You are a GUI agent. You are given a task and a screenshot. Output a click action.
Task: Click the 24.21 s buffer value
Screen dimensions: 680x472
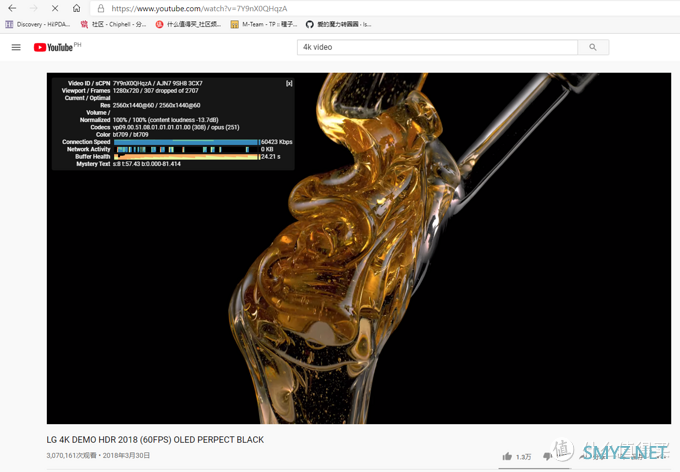coord(271,157)
